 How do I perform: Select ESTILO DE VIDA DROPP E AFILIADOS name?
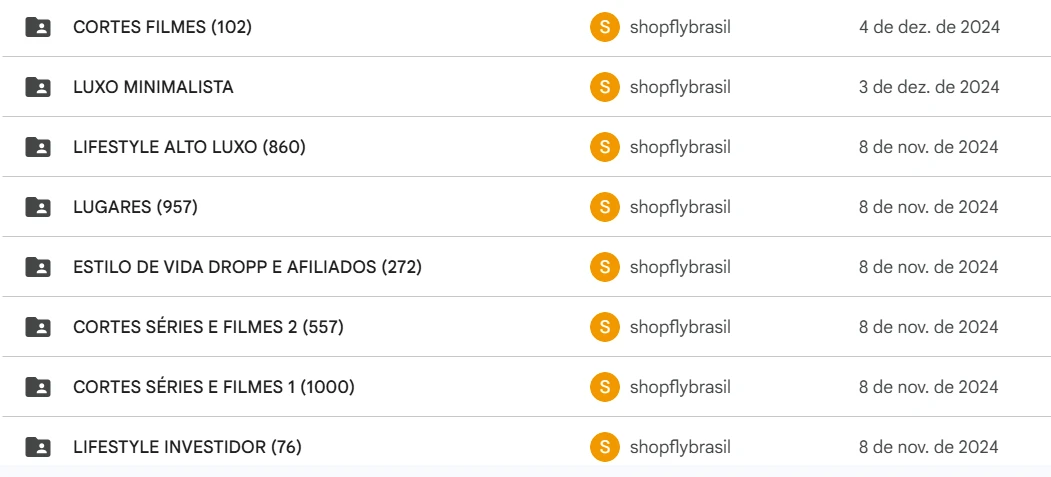pos(247,267)
